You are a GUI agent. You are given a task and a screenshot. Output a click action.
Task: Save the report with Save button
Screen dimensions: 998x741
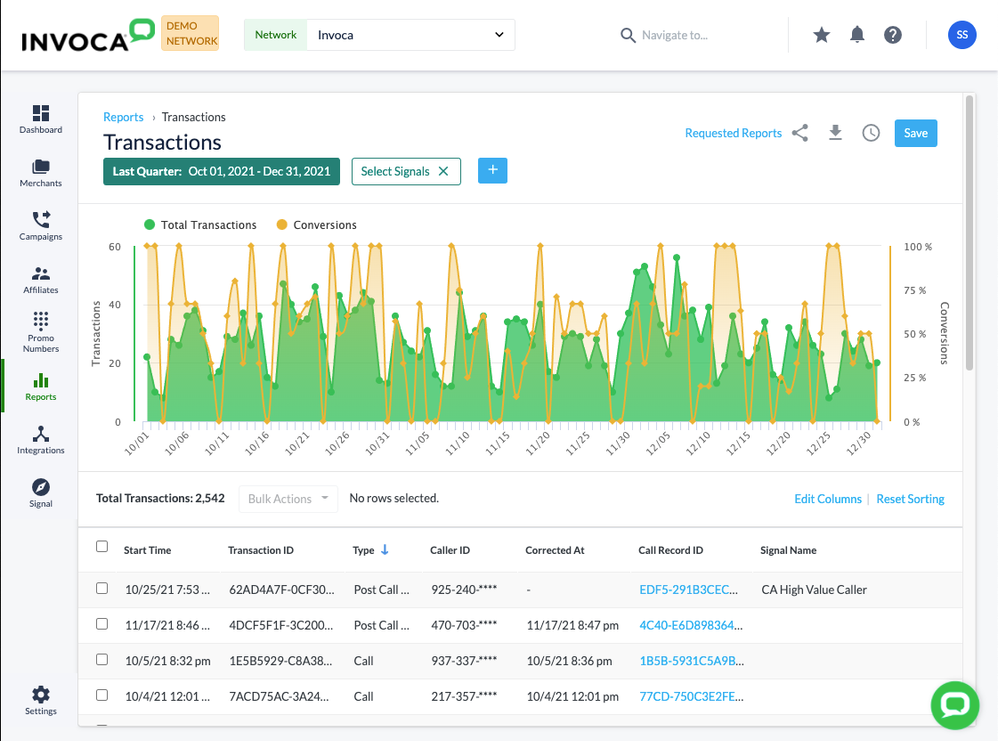(x=915, y=133)
